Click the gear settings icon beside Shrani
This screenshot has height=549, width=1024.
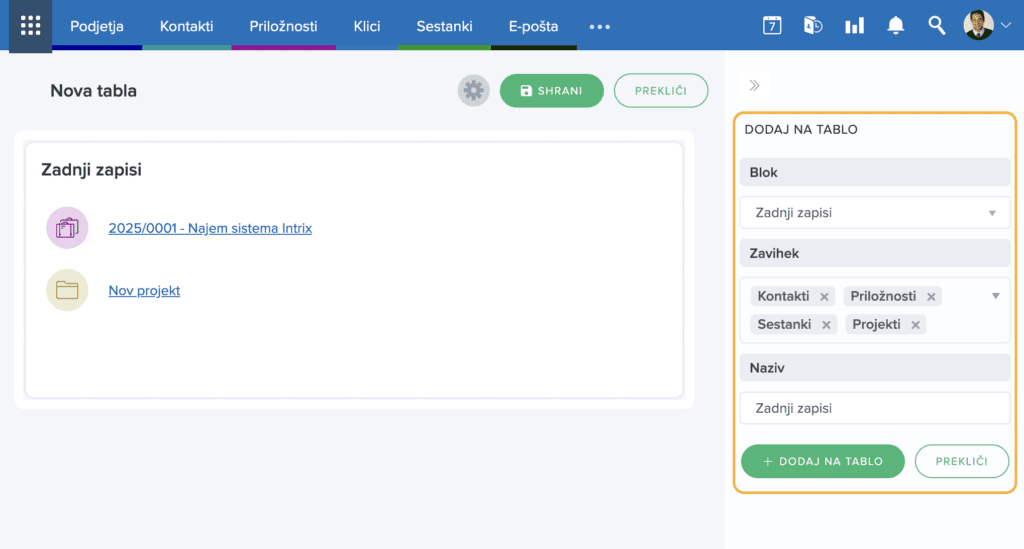tap(473, 91)
